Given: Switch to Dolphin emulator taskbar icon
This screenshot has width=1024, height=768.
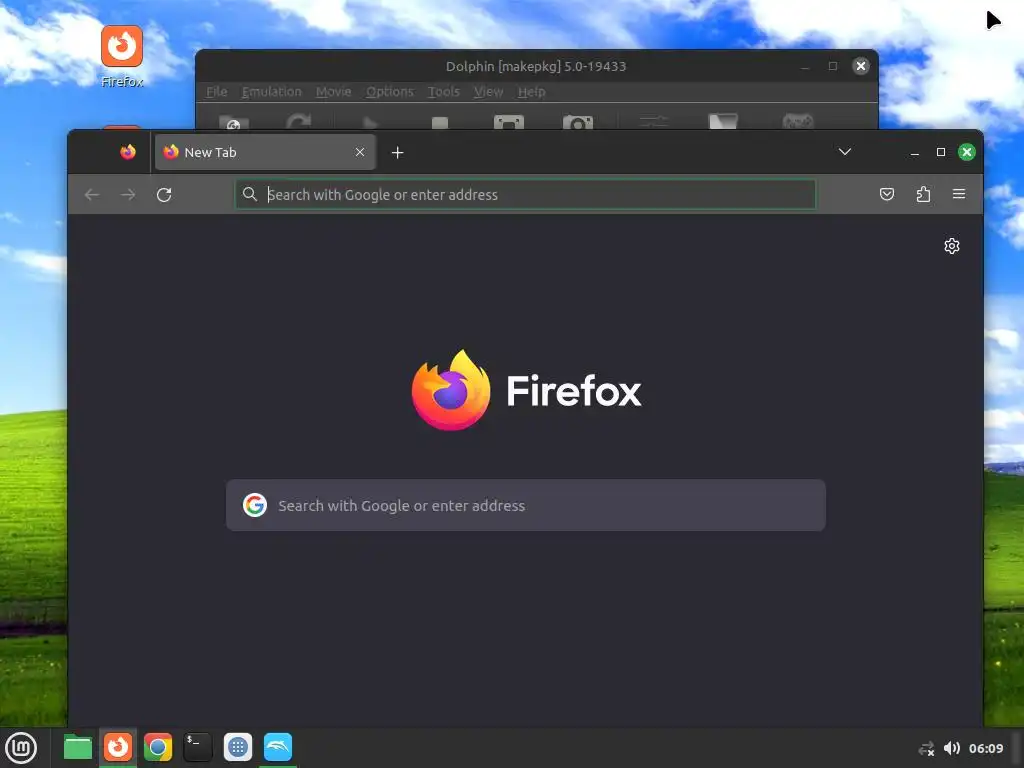Looking at the screenshot, I should coord(278,747).
